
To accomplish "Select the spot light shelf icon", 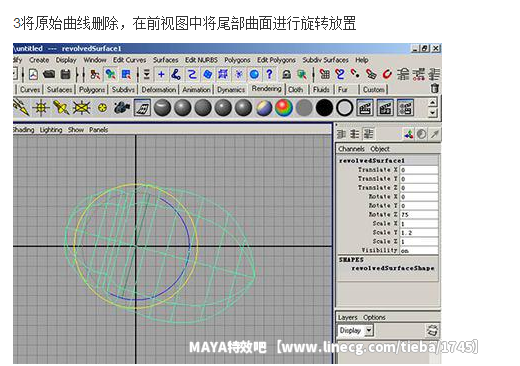I will pyautogui.click(x=61, y=108).
